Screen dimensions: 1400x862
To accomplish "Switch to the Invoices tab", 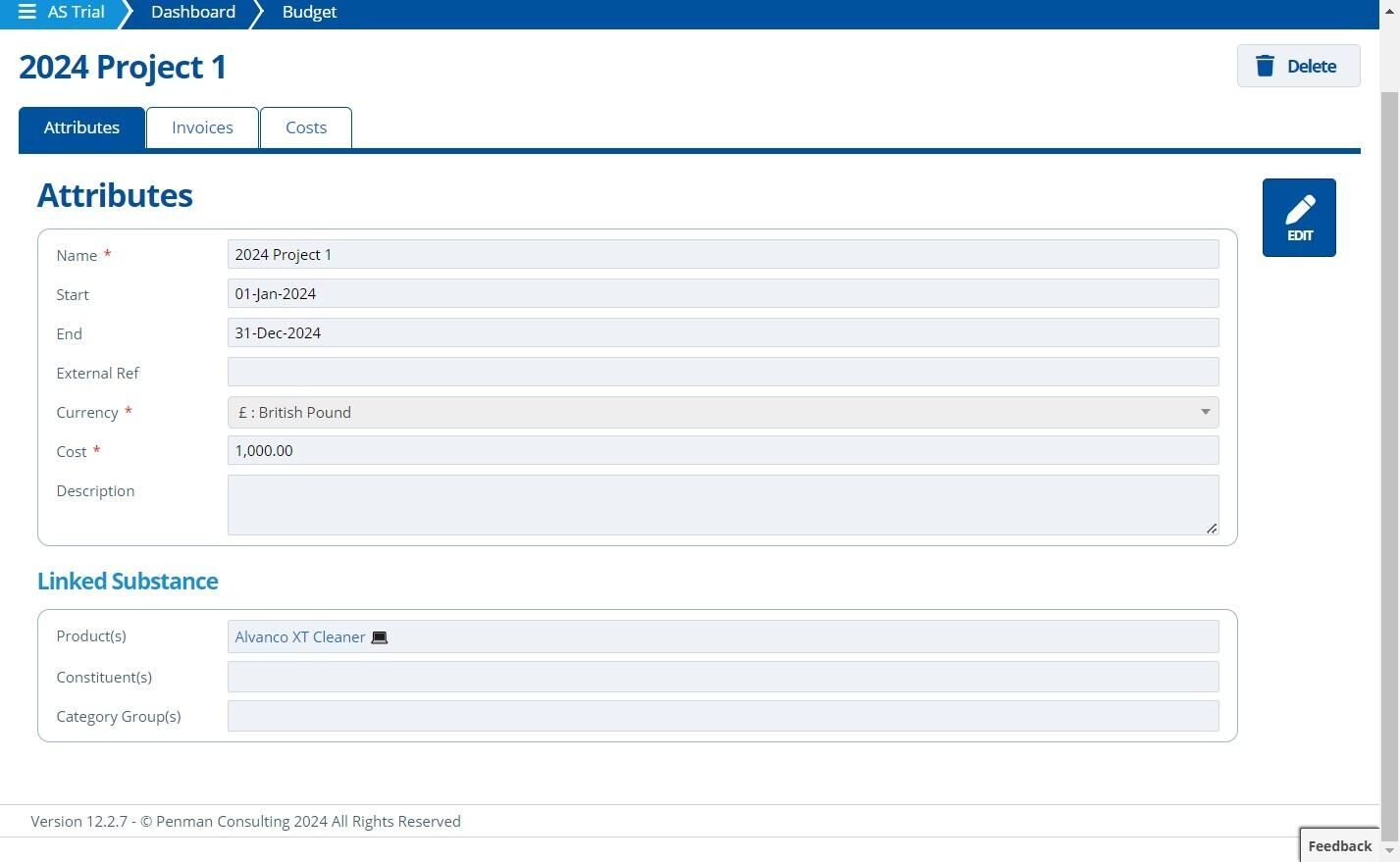I will click(x=202, y=127).
